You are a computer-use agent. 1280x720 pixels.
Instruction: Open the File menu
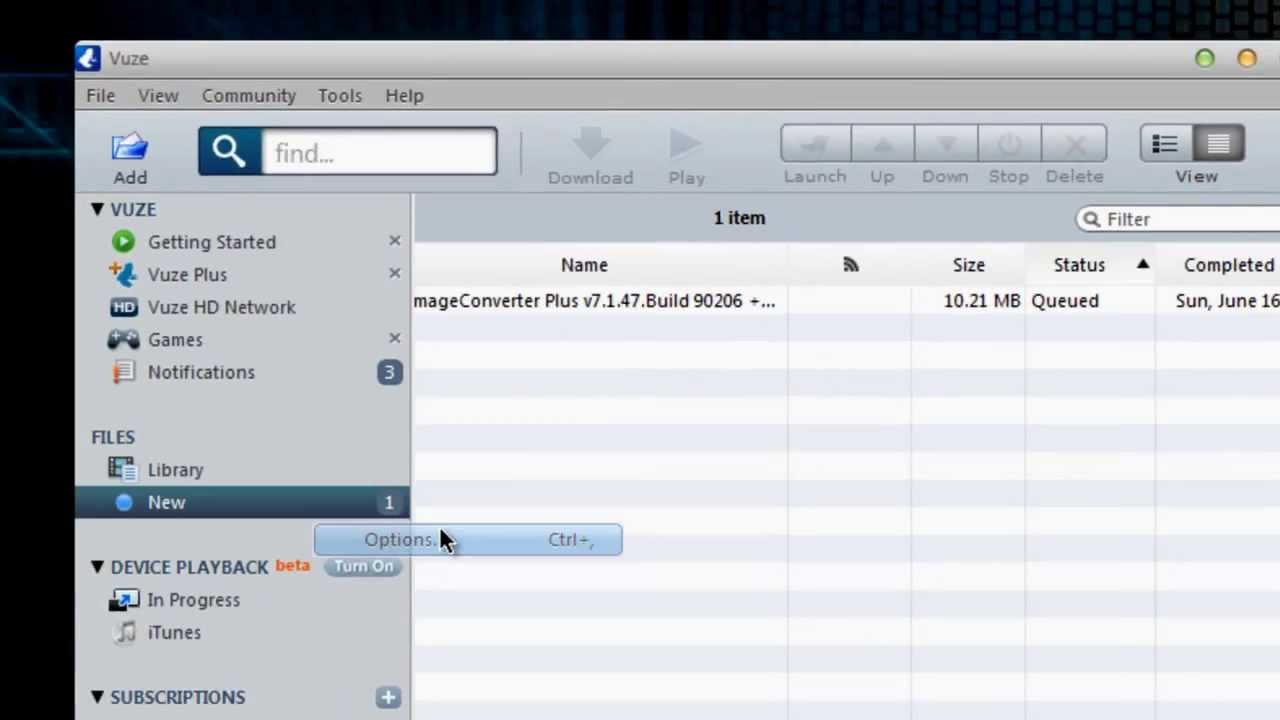tap(100, 95)
